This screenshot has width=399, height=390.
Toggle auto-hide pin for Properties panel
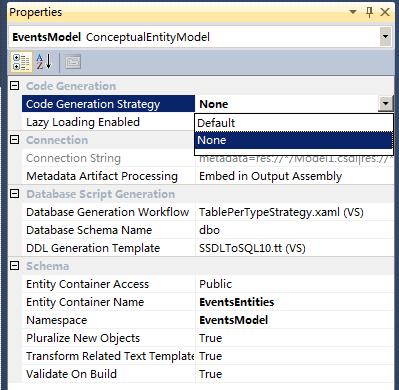pos(370,12)
